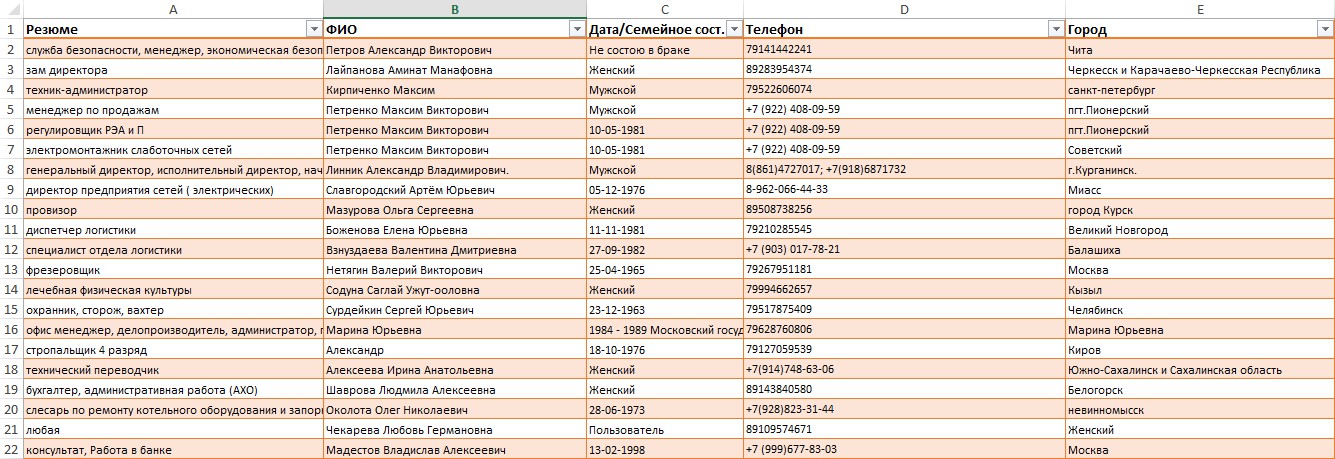Click the диспетчер логистики cell
1335x459 pixels.
coord(173,230)
